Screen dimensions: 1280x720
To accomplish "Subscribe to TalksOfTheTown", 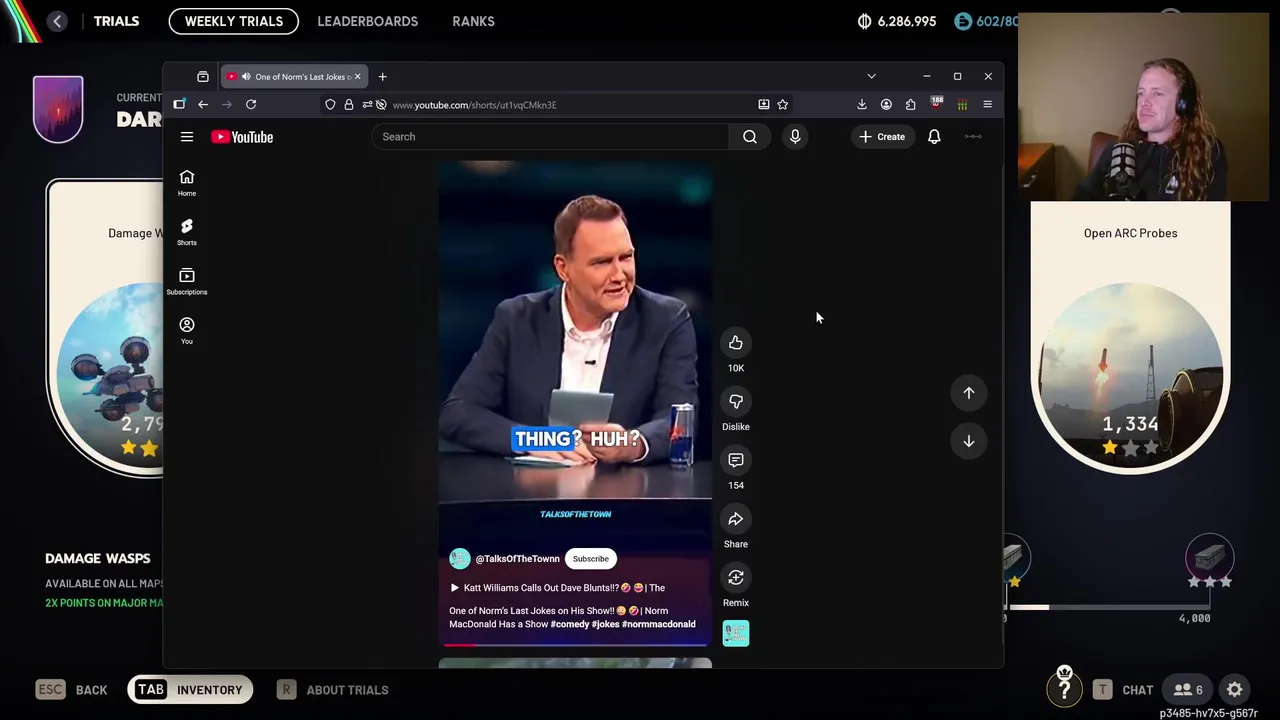I will point(591,559).
